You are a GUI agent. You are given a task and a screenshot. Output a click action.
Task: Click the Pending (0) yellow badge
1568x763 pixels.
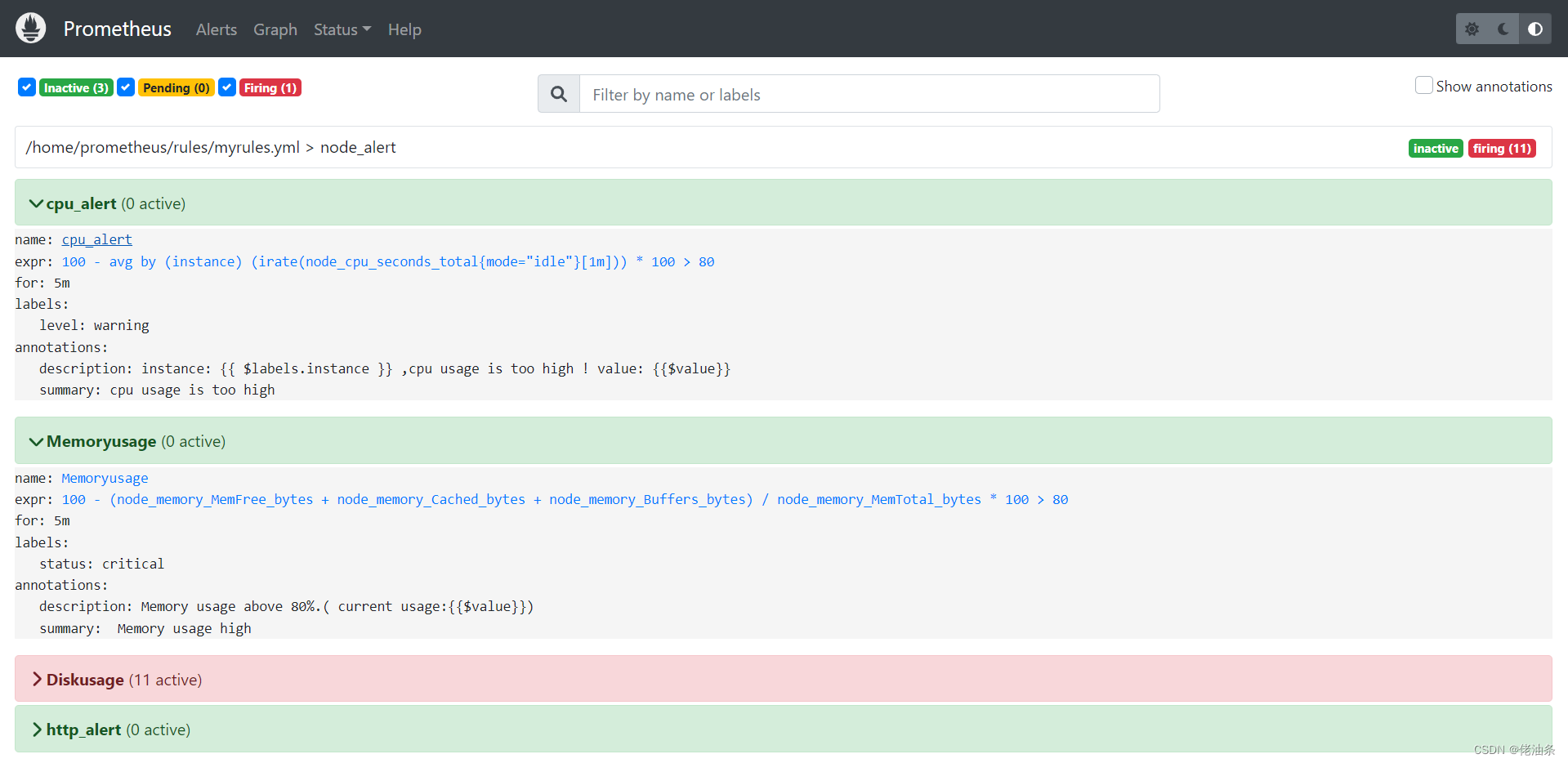click(x=176, y=87)
